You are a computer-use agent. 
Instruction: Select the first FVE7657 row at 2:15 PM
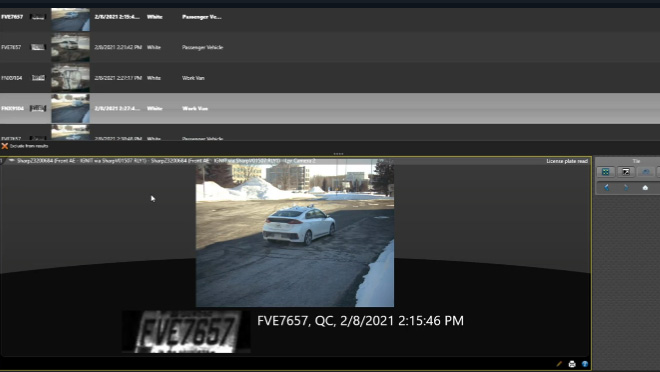(x=330, y=17)
